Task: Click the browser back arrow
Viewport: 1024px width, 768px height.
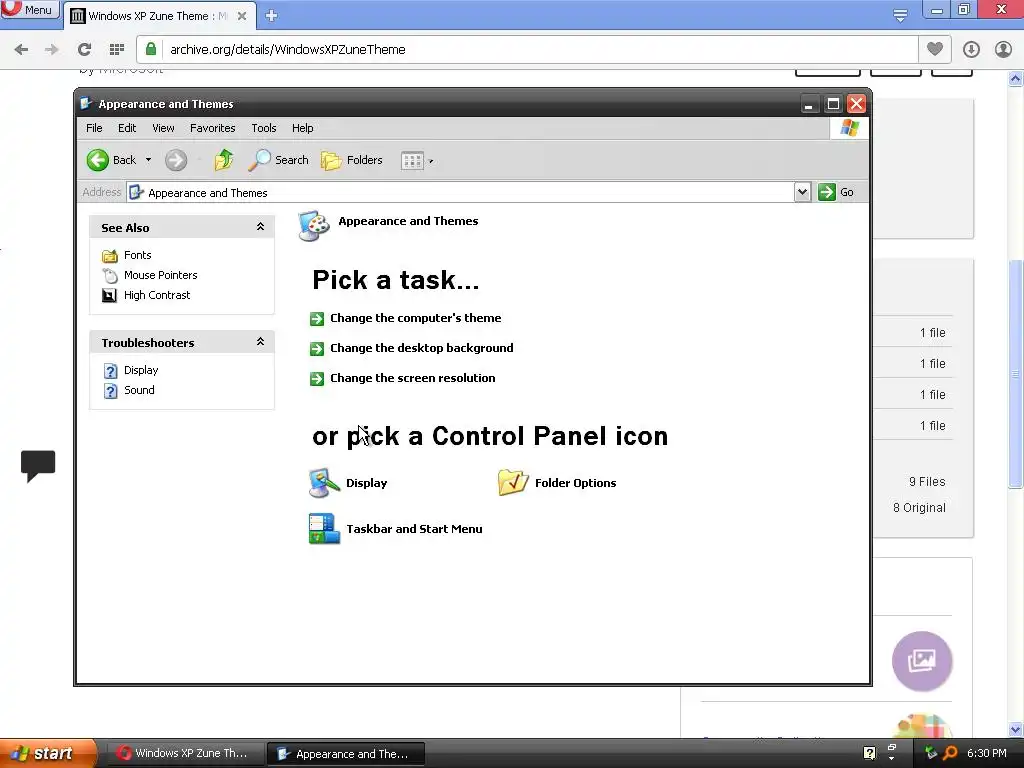Action: click(21, 50)
